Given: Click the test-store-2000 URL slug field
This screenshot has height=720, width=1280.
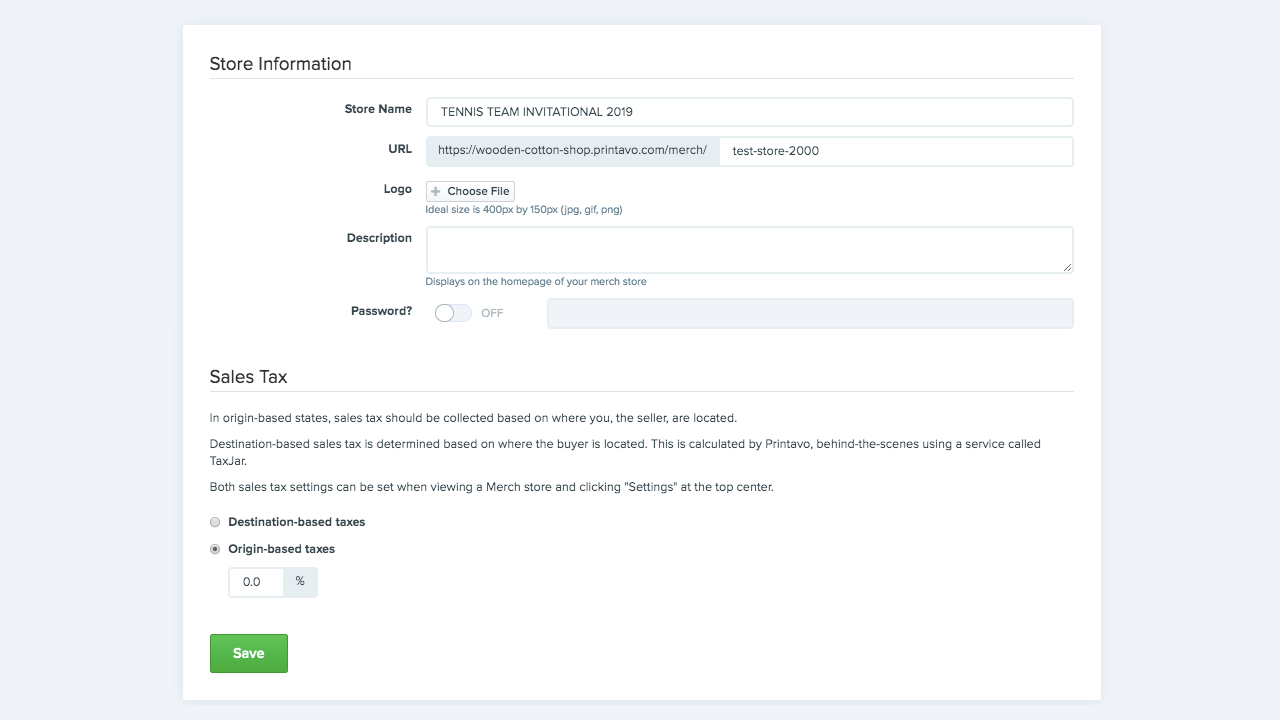Looking at the screenshot, I should click(895, 151).
